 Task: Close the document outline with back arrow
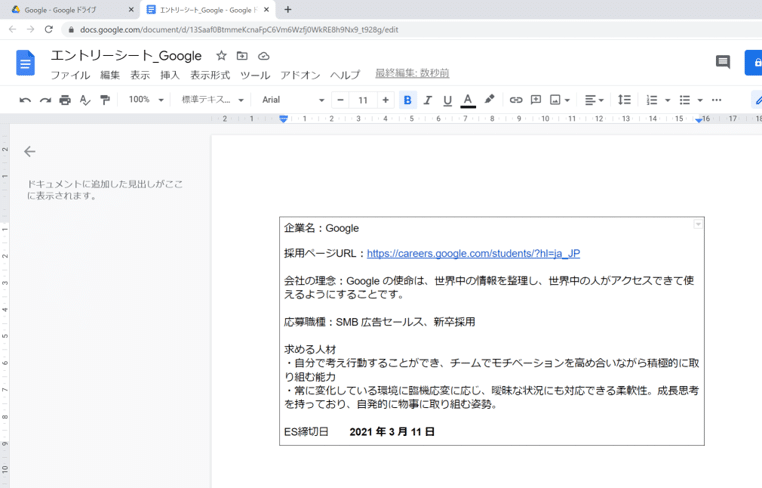point(30,152)
